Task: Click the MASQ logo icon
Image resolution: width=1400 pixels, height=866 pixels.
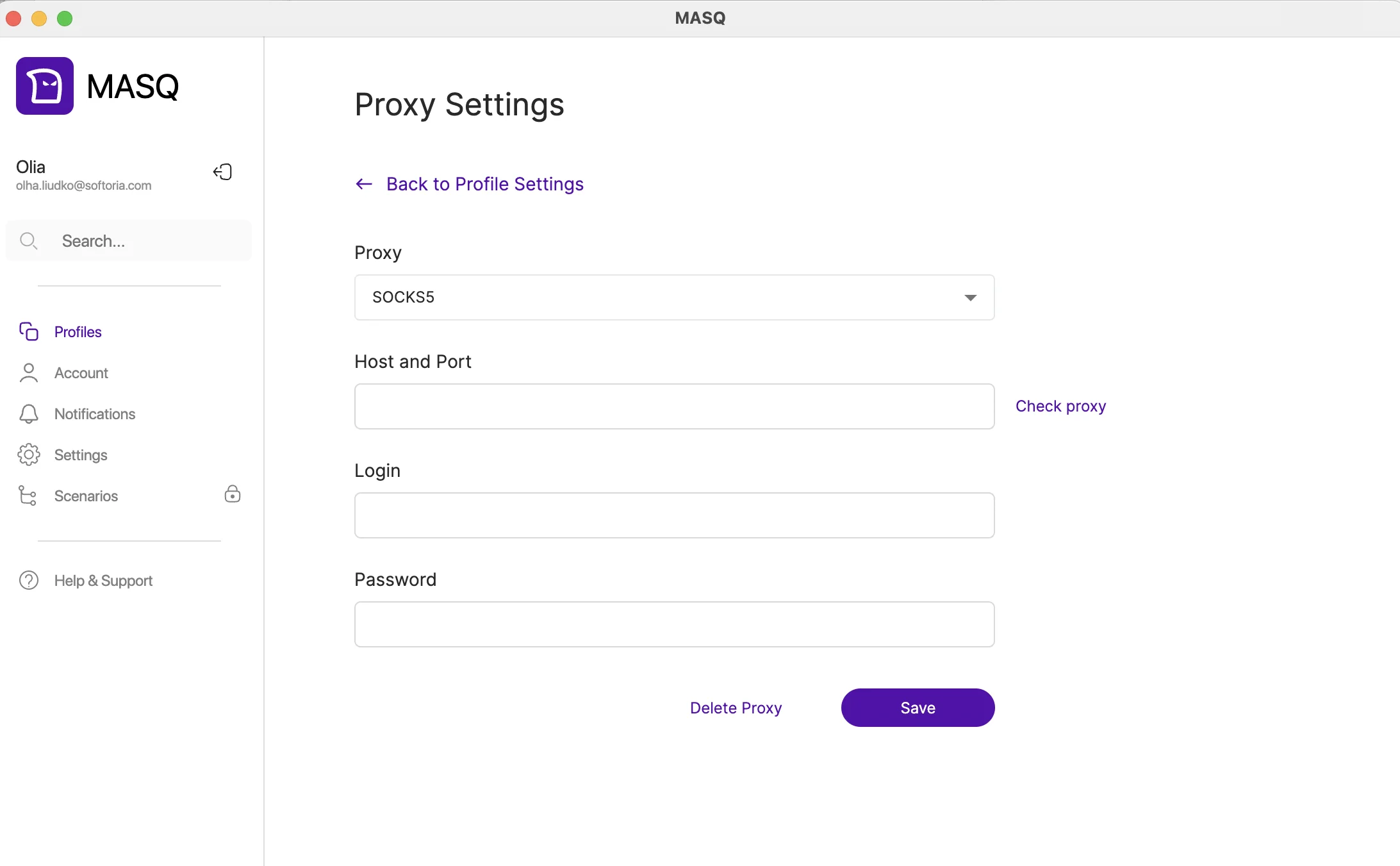Action: point(45,86)
